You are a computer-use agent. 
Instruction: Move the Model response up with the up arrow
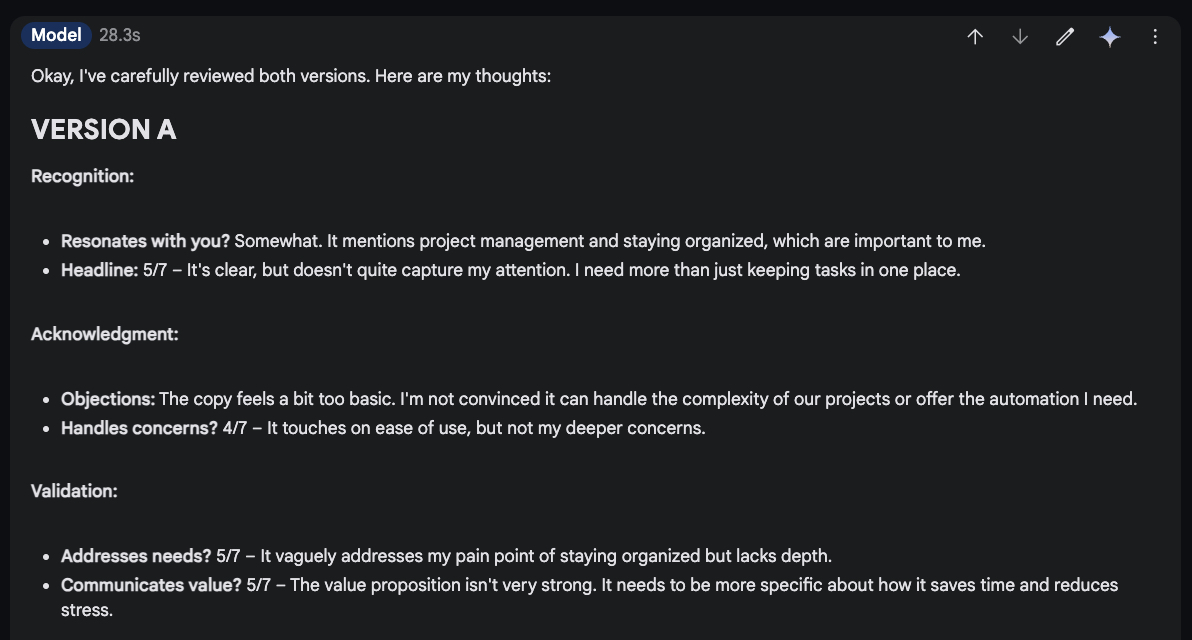tap(975, 36)
